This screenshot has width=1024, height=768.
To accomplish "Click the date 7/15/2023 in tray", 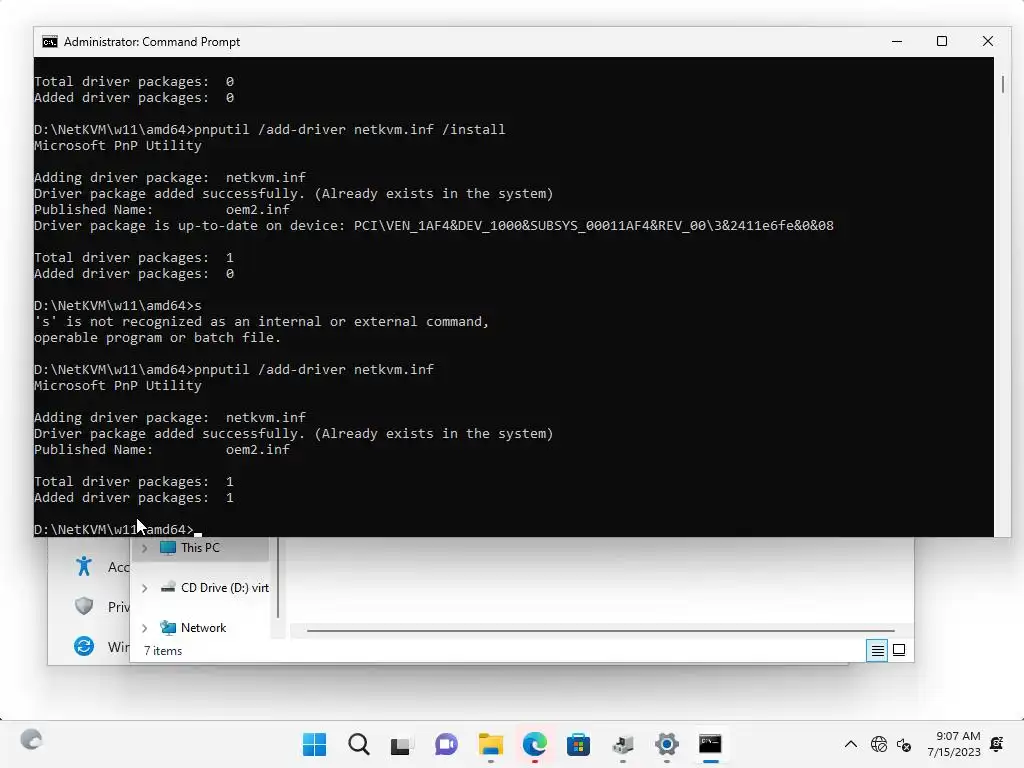I will pos(953,752).
